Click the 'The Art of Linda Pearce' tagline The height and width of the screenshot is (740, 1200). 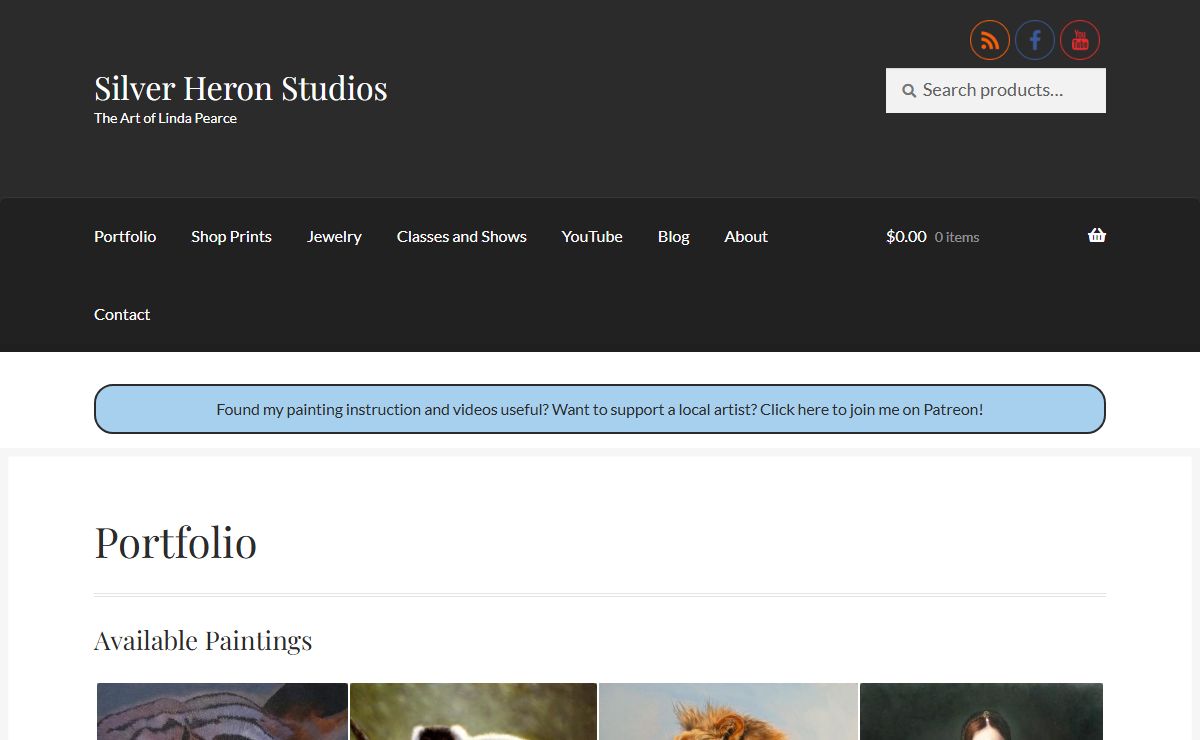165,118
